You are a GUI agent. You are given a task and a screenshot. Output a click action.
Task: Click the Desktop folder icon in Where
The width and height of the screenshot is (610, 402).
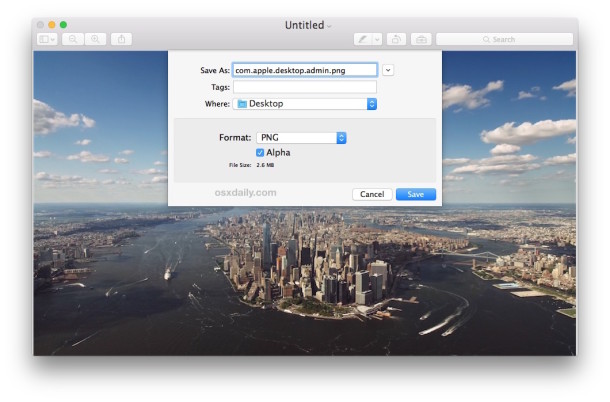click(x=242, y=104)
